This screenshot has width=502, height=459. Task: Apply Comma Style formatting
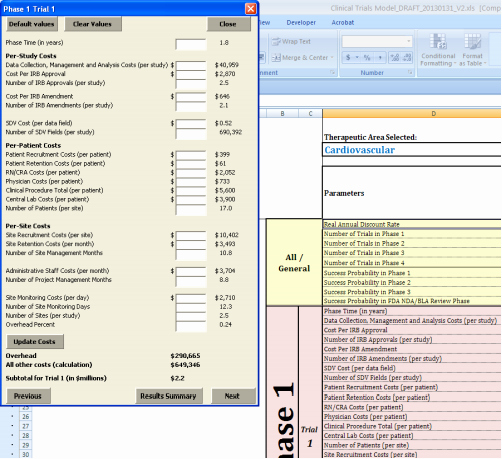[x=380, y=57]
